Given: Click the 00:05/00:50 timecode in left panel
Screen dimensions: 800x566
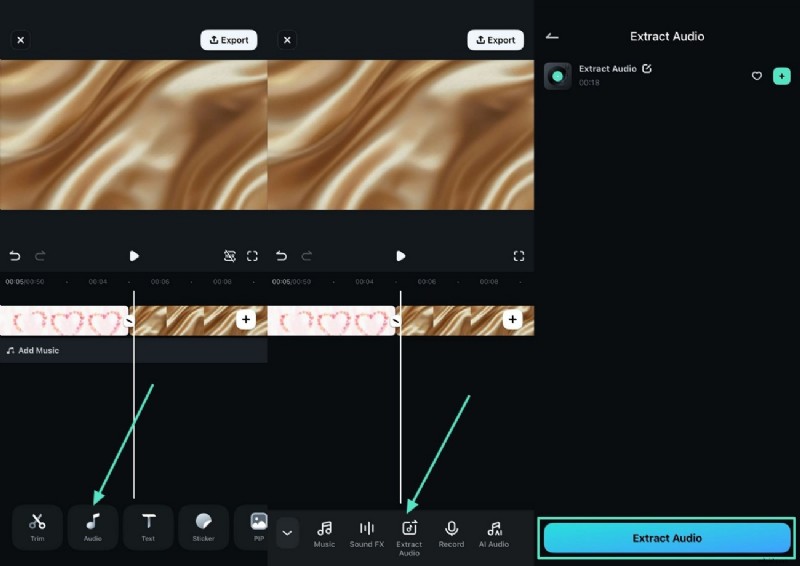Looking at the screenshot, I should point(24,282).
